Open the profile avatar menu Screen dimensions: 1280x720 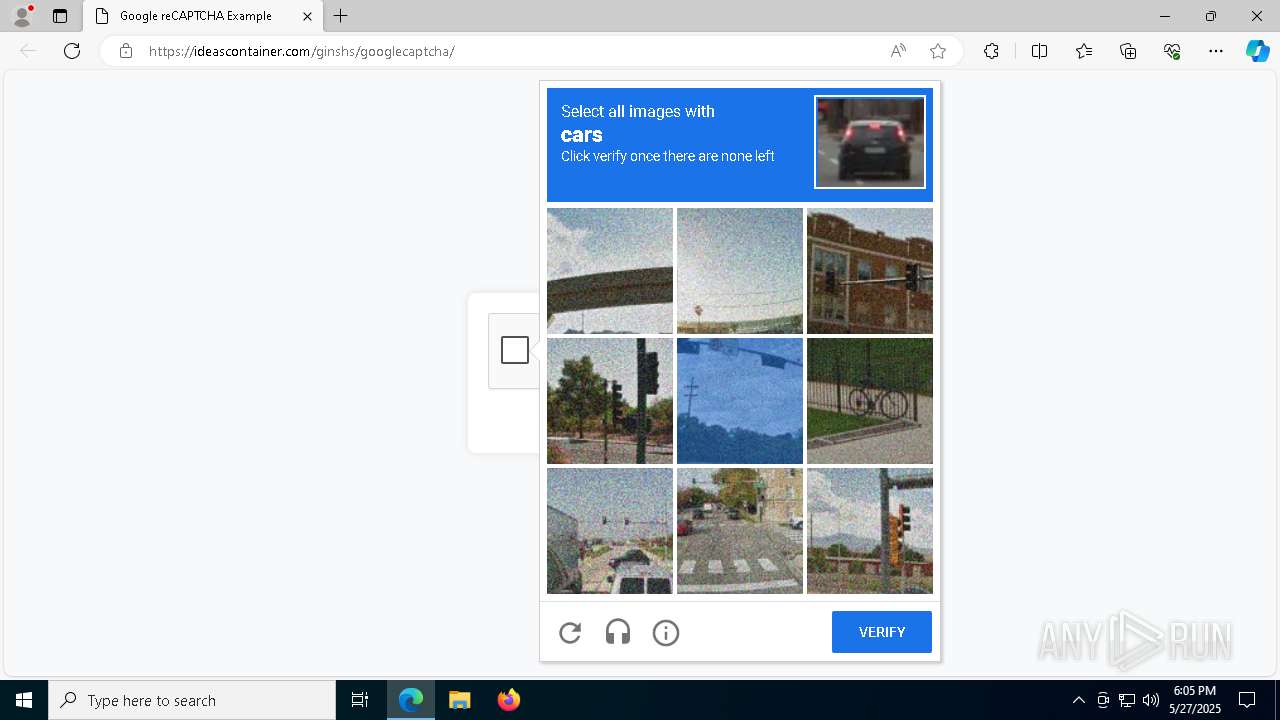tap(21, 16)
